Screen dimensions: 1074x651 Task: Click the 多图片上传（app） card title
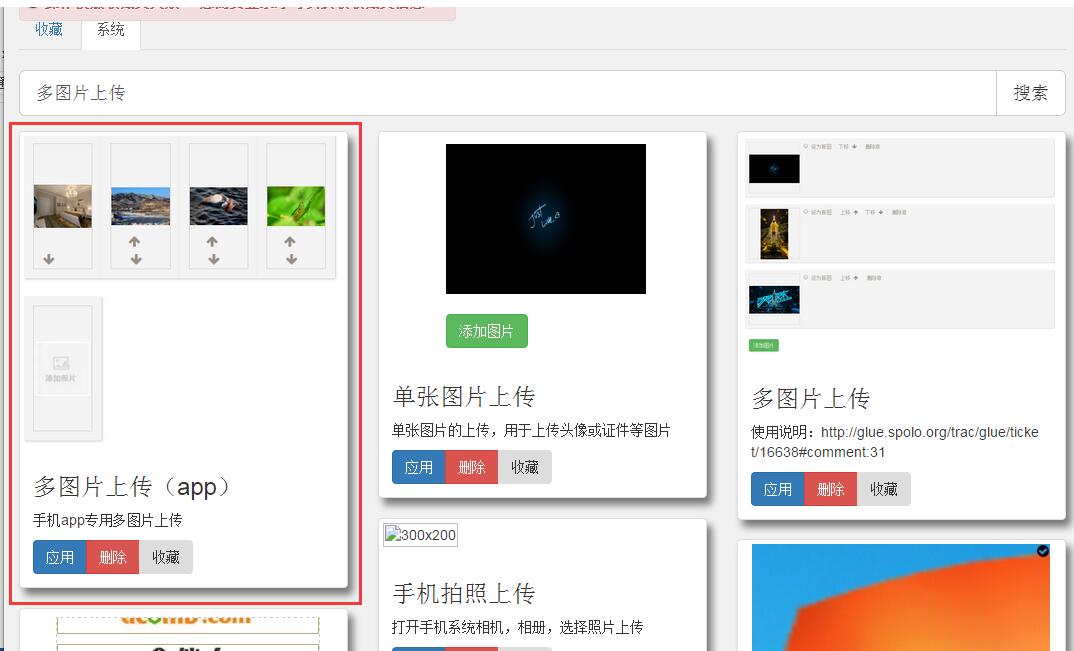132,487
